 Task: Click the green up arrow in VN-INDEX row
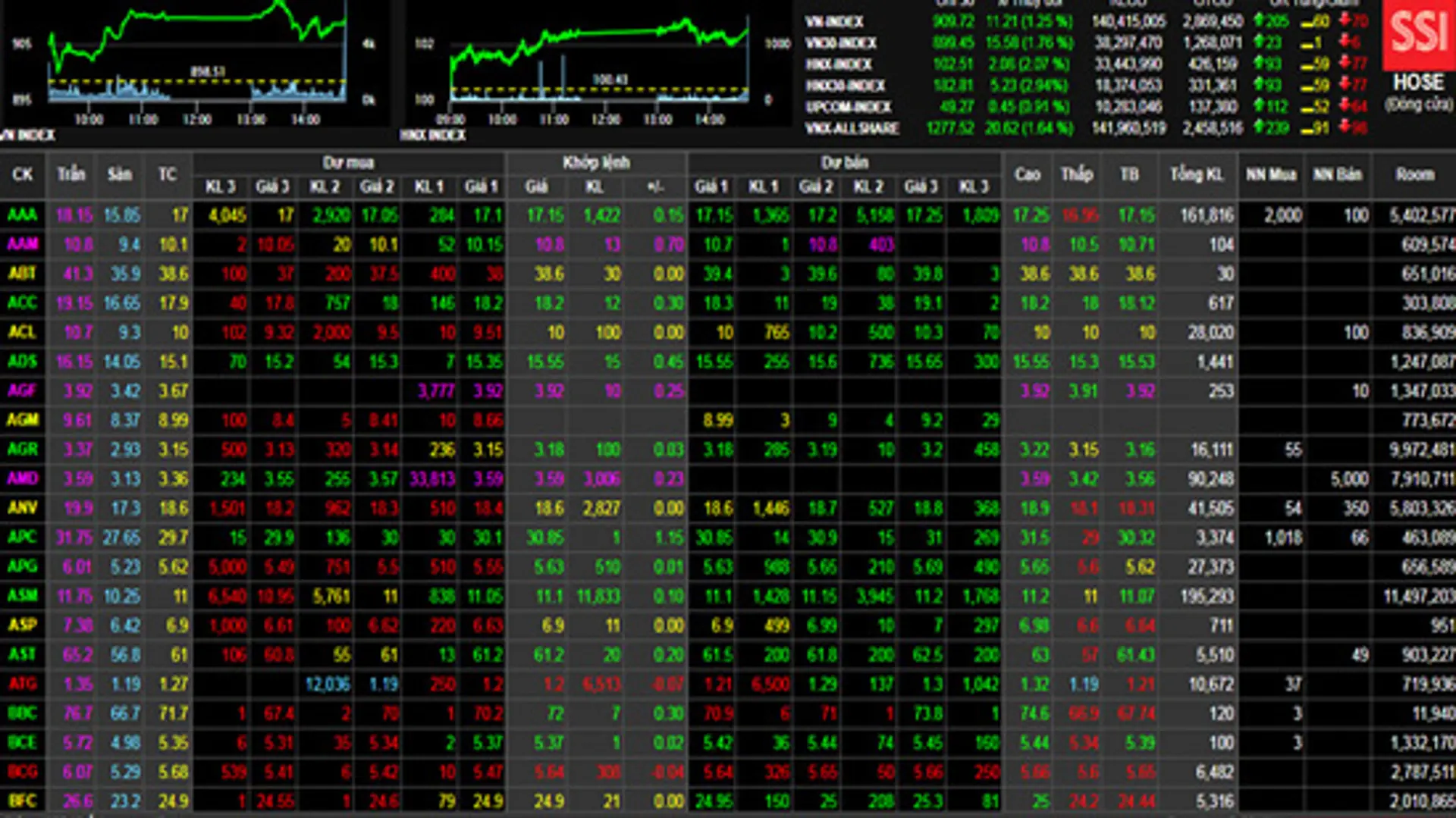point(1258,21)
